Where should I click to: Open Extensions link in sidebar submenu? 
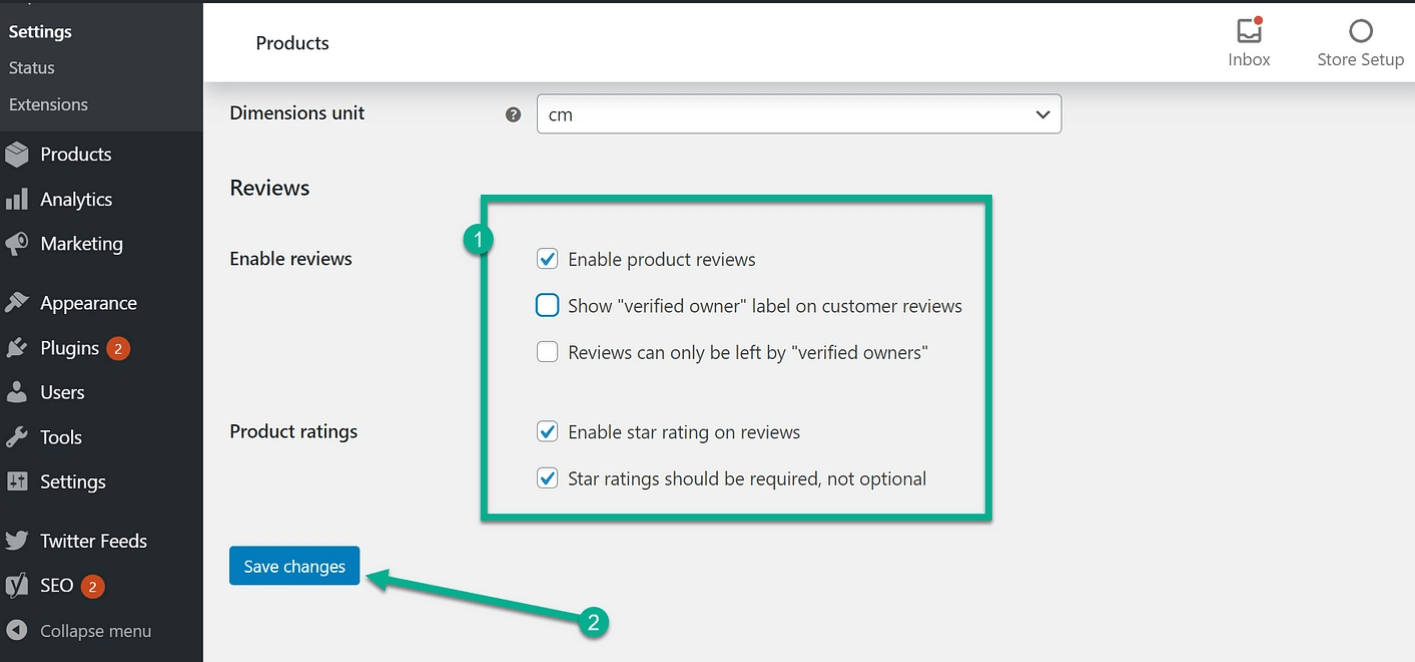(48, 104)
